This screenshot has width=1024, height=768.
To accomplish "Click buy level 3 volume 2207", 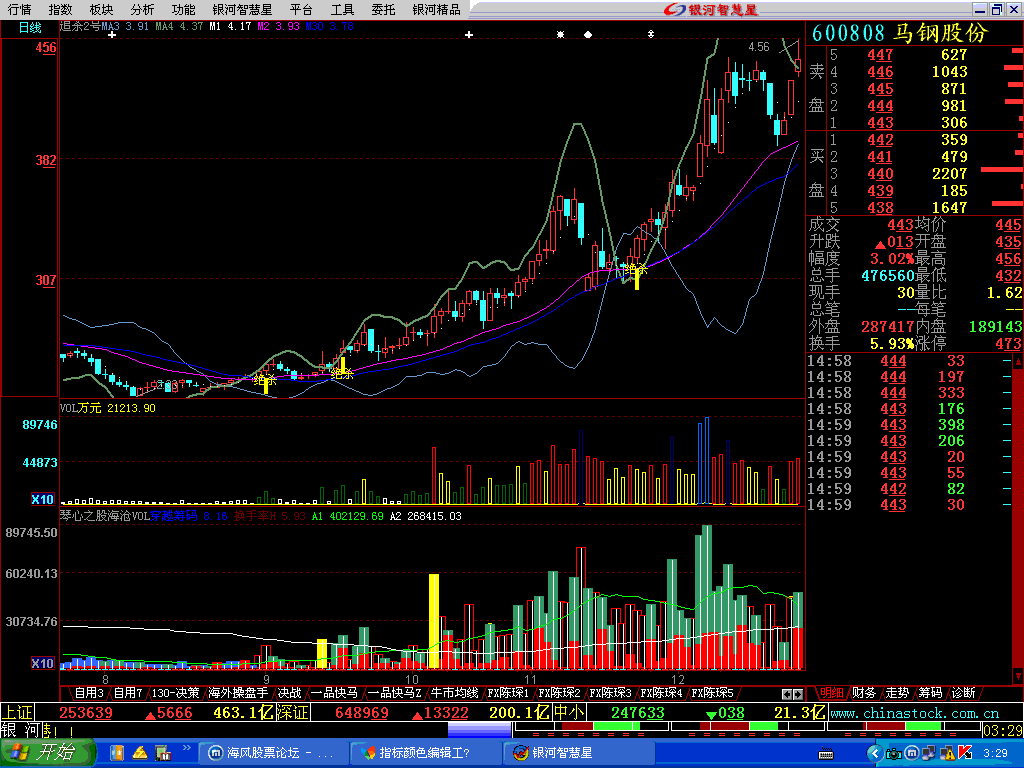I will [x=949, y=174].
